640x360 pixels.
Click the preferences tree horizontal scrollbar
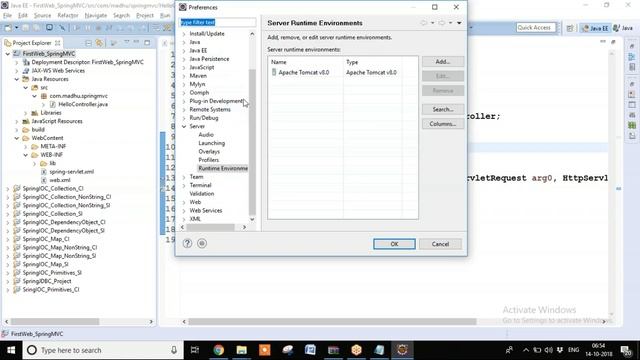click(211, 227)
